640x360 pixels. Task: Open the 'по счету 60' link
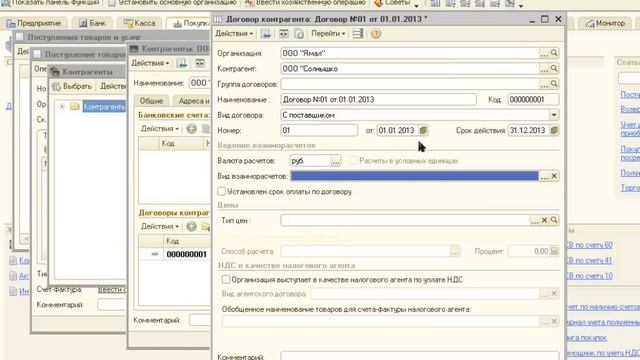click(x=589, y=245)
